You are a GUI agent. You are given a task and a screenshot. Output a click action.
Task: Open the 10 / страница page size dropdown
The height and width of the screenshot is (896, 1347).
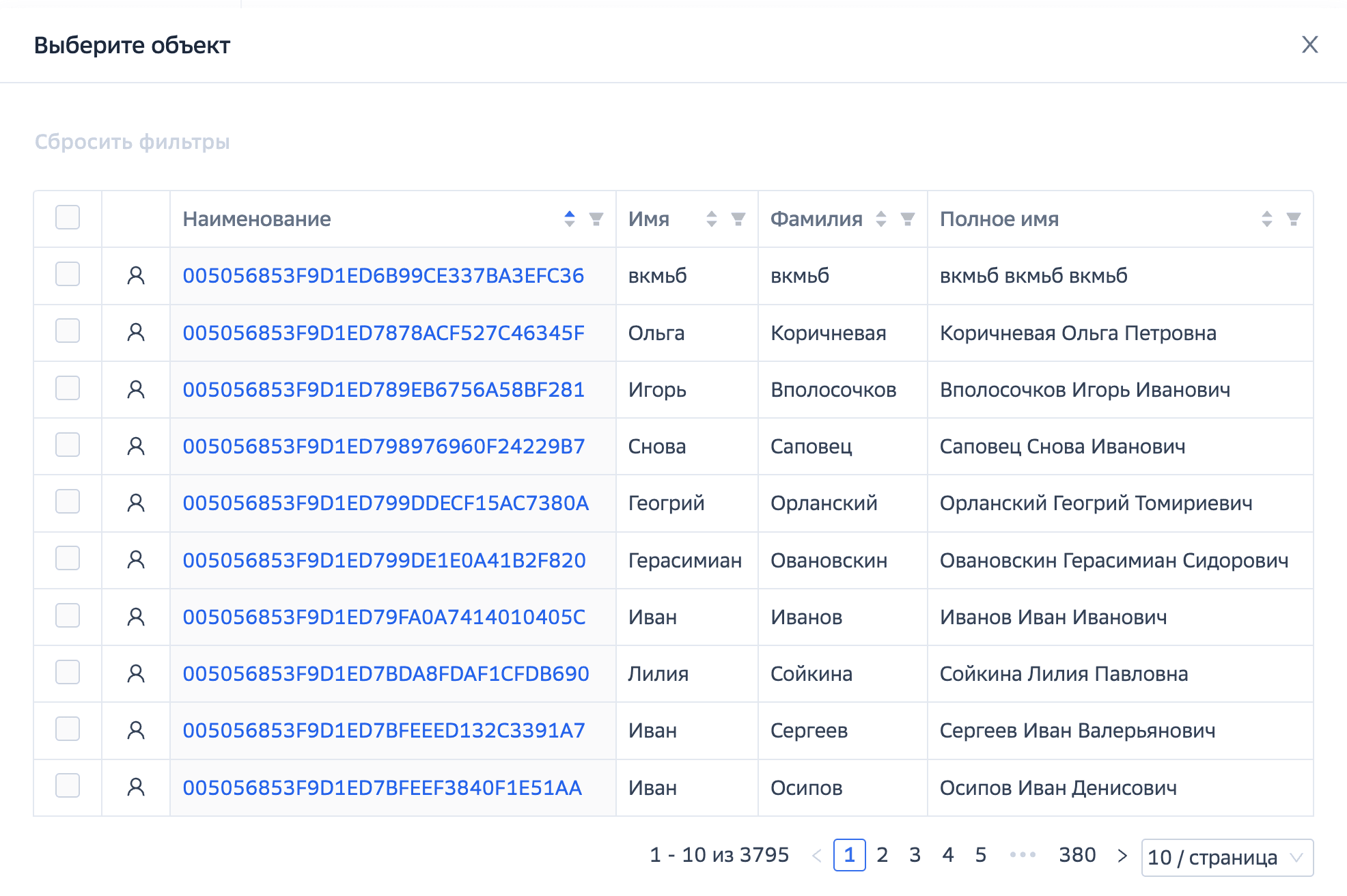coord(1226,857)
